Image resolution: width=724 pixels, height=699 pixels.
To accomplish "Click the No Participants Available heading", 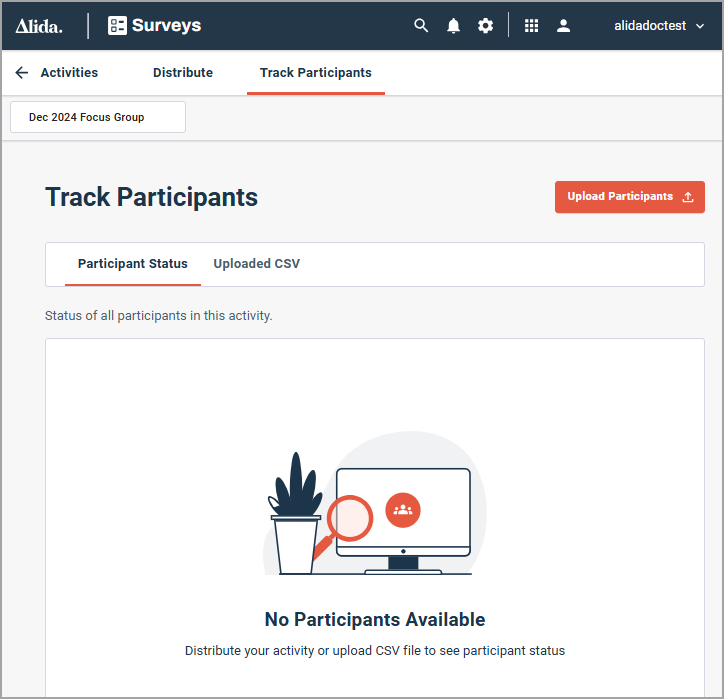I will [x=374, y=619].
